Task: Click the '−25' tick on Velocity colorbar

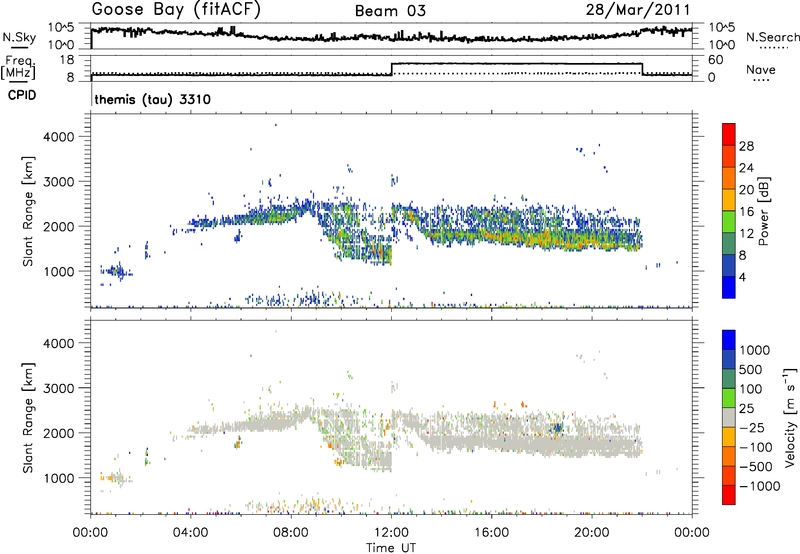Action: (752, 427)
